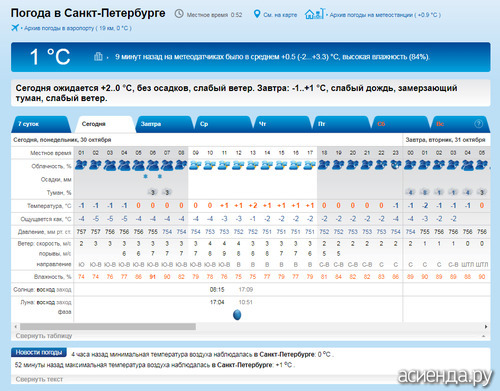This screenshot has width=500, height=391.
Task: Click the moonset time 10:51
Action: (246, 302)
